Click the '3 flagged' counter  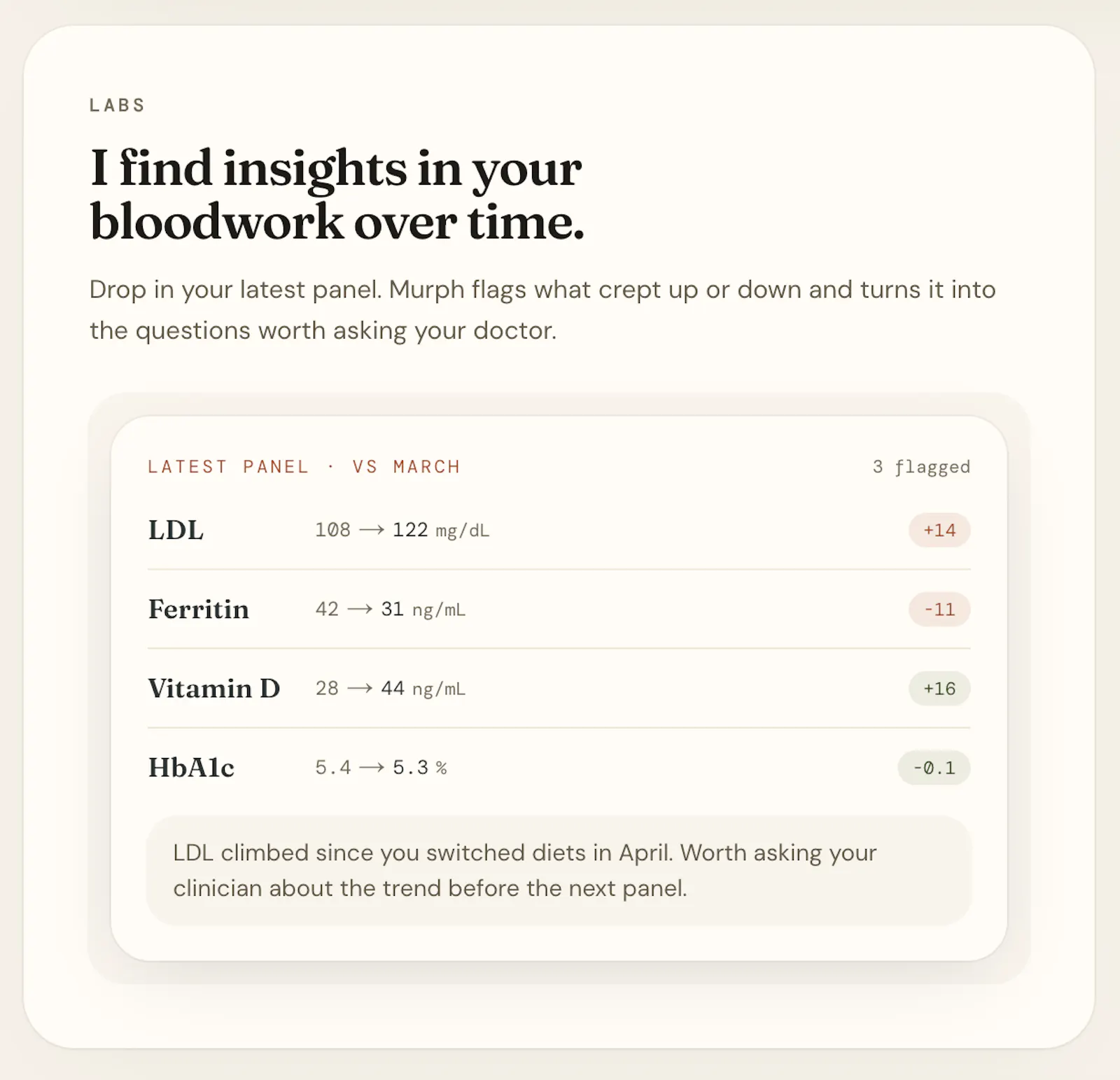pyautogui.click(x=921, y=467)
